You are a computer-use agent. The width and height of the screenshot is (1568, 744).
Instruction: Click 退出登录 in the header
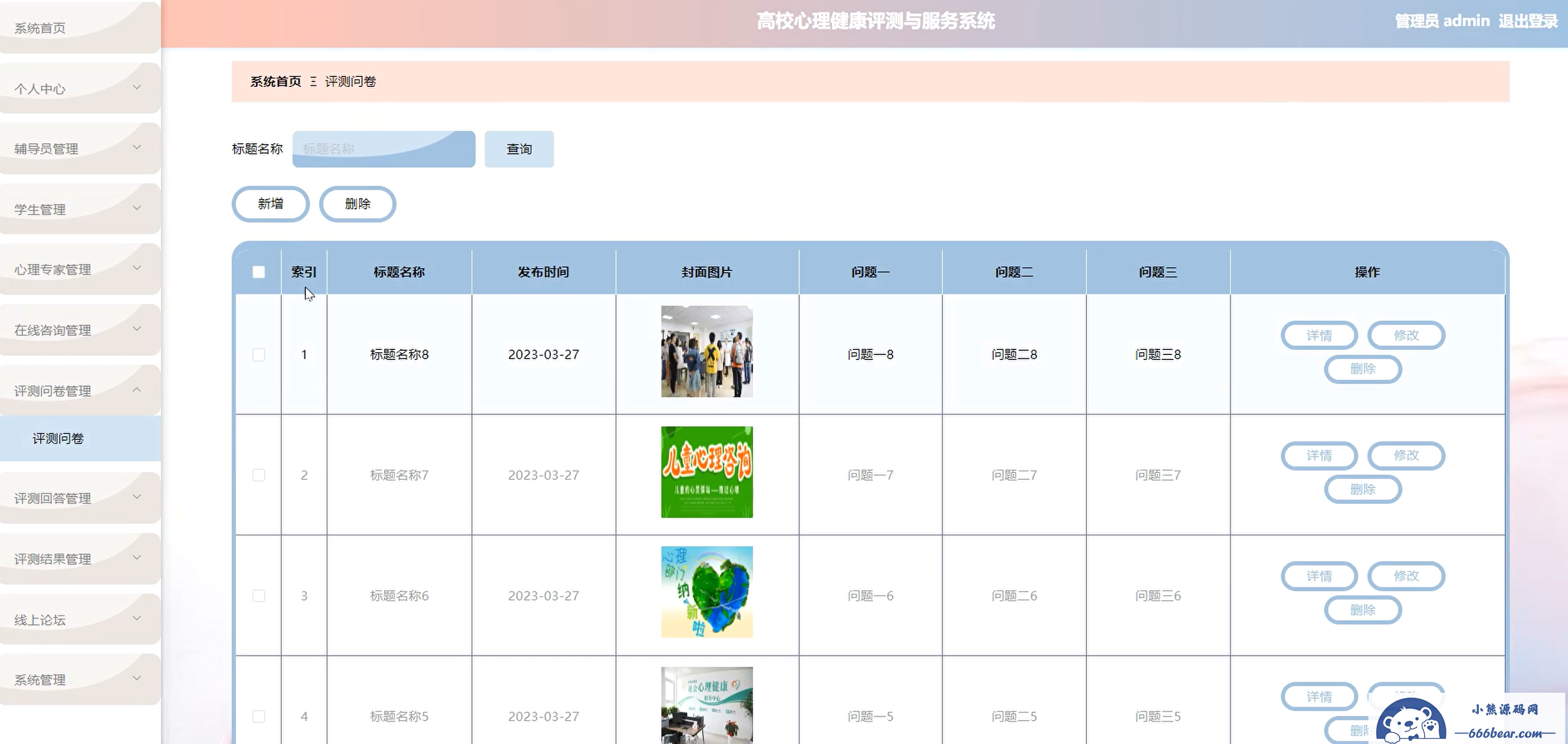(1528, 21)
